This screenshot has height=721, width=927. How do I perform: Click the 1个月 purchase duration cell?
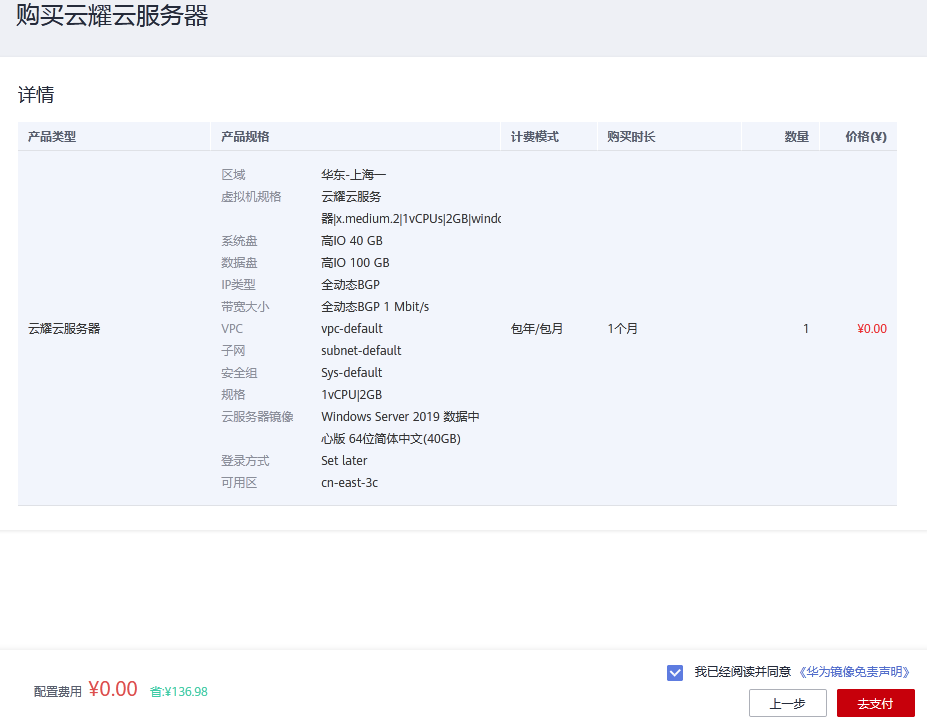[622, 329]
